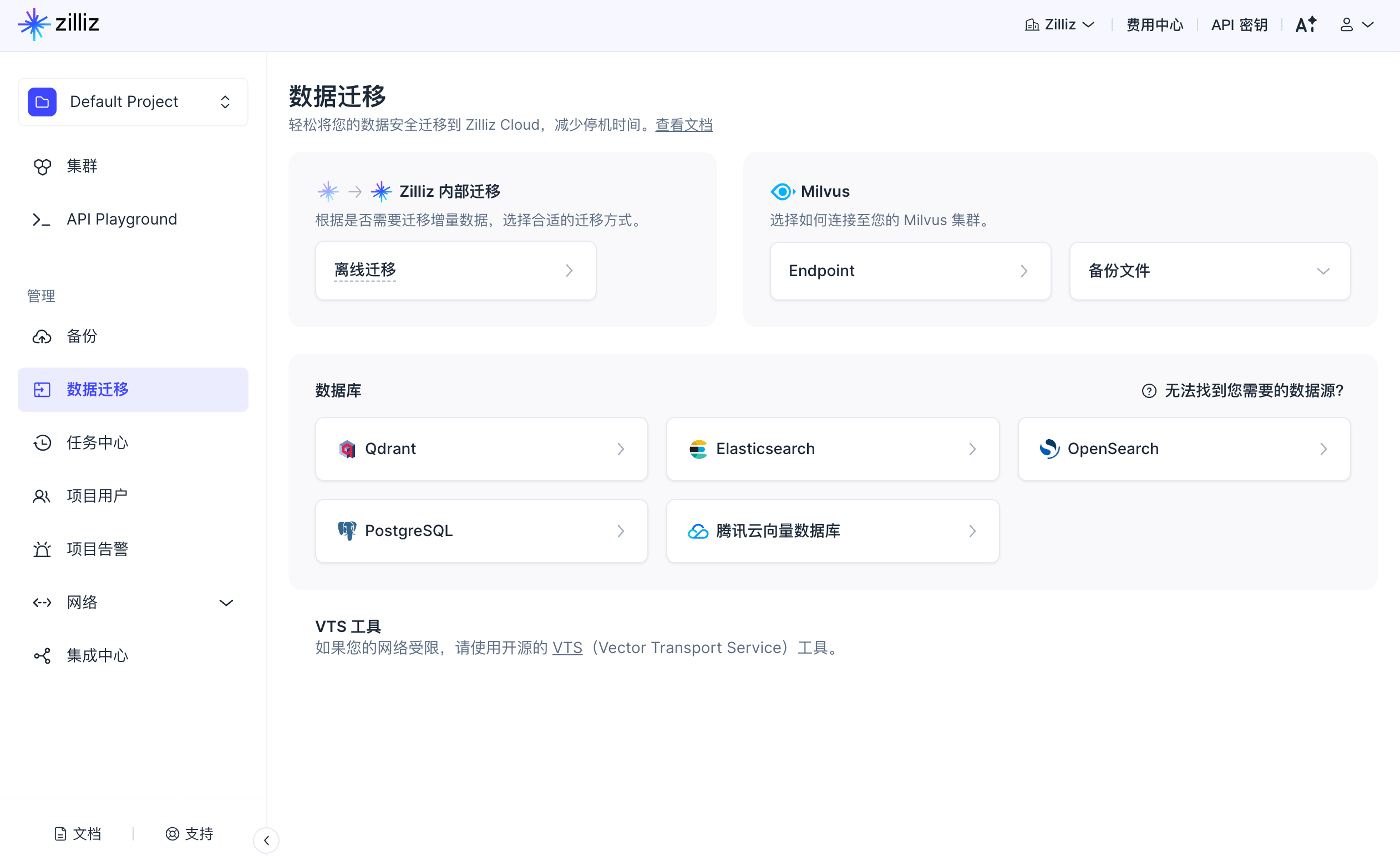Click the 无法找到您需要的数据源 help icon
This screenshot has height=856, width=1400.
pyautogui.click(x=1148, y=391)
